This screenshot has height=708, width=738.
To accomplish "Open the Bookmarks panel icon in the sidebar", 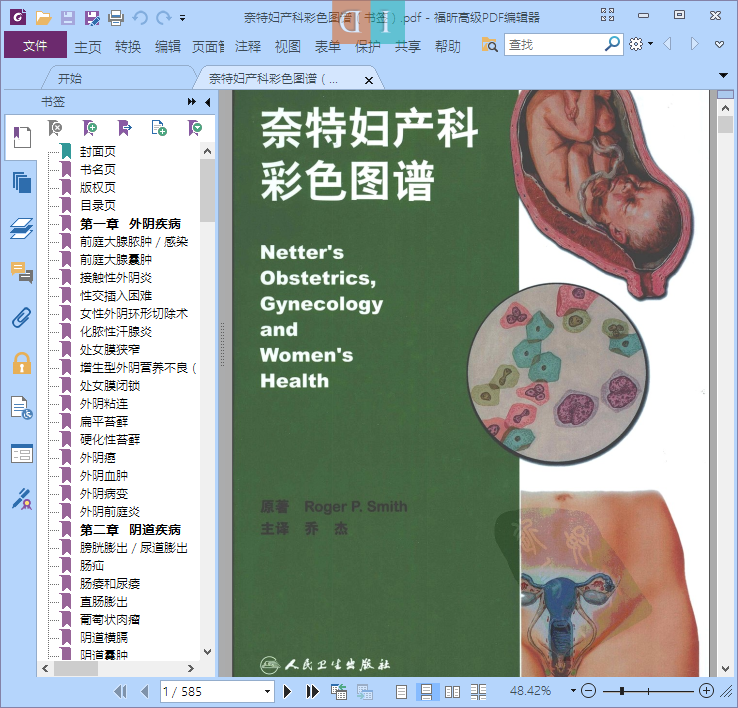I will 22,137.
